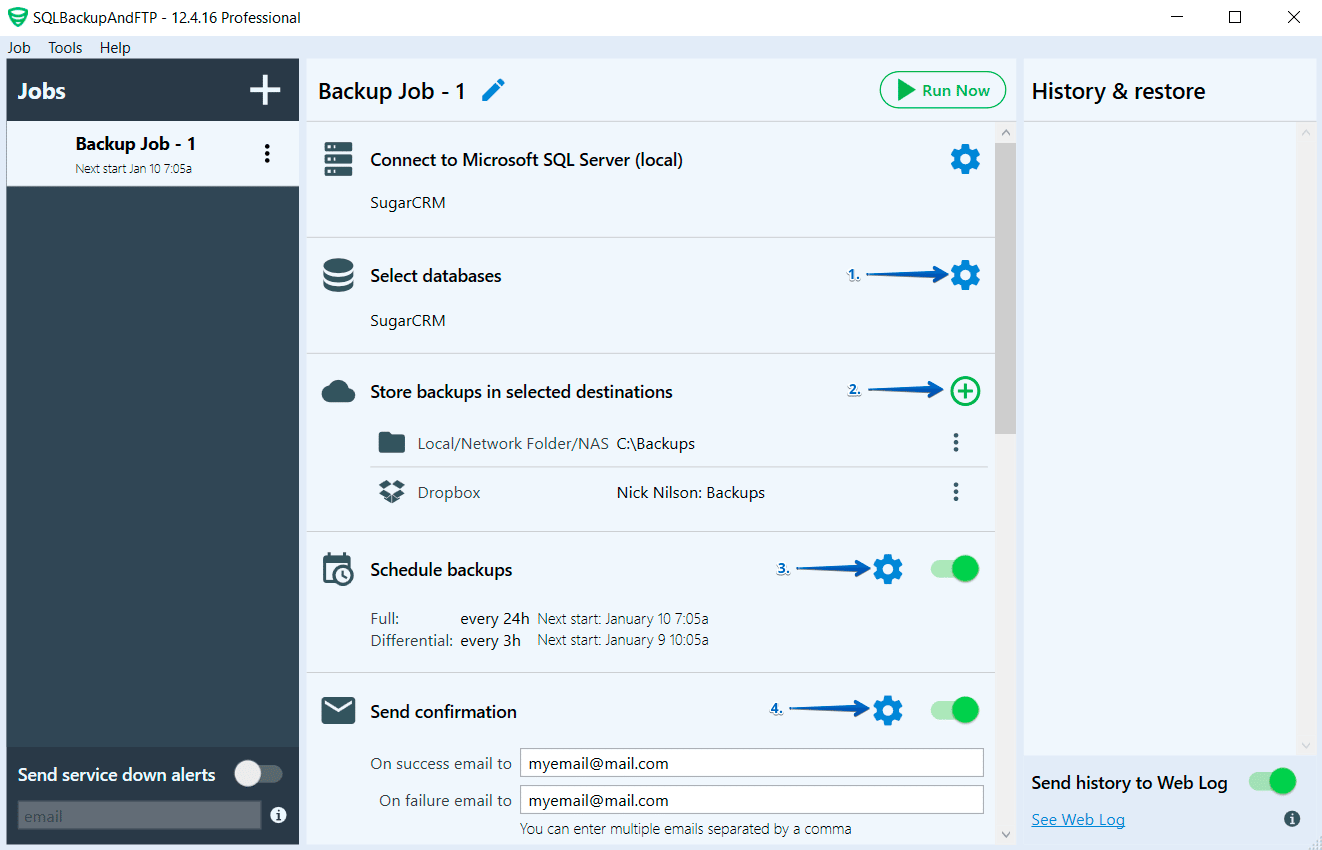Click the info icon beside See Web Log
1322x850 pixels.
[x=1292, y=819]
